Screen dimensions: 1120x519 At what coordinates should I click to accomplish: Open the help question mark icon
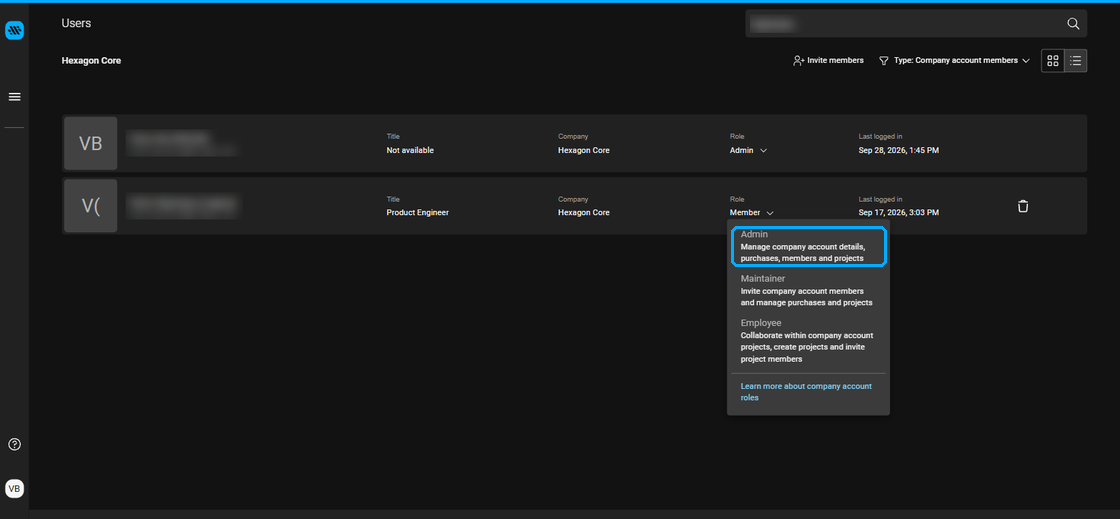pyautogui.click(x=14, y=444)
